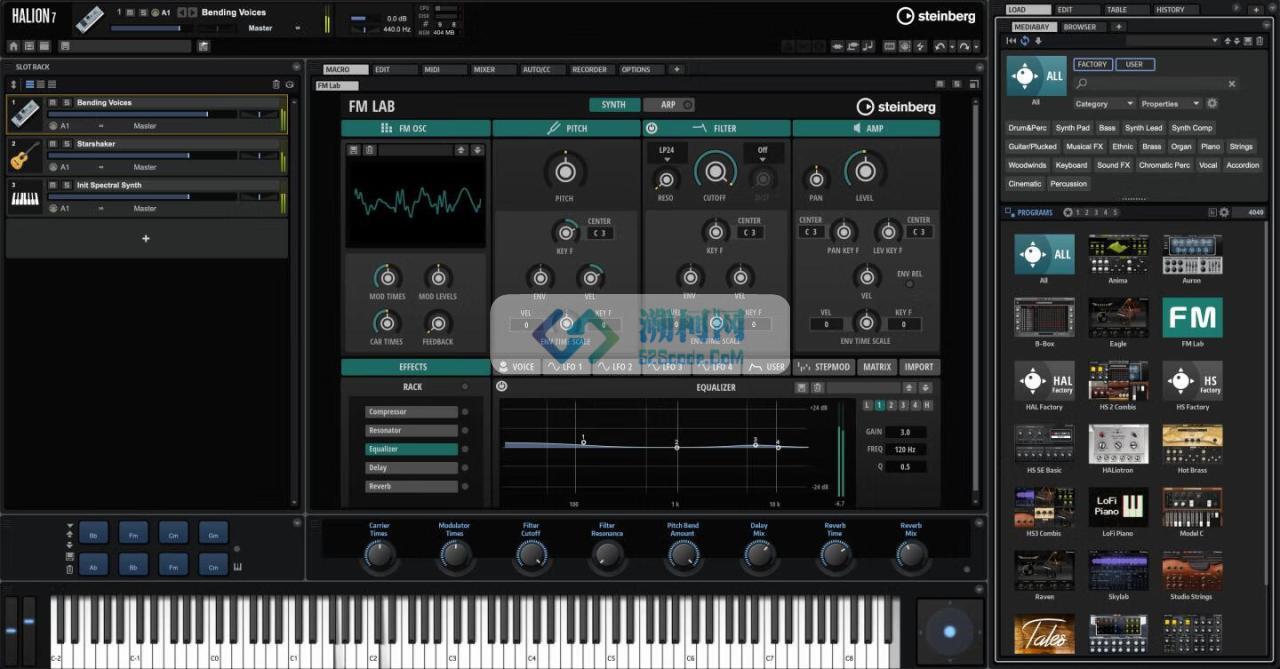Screen dimensions: 1280x669
Task: Open the Properties dropdown
Action: pyautogui.click(x=1170, y=104)
